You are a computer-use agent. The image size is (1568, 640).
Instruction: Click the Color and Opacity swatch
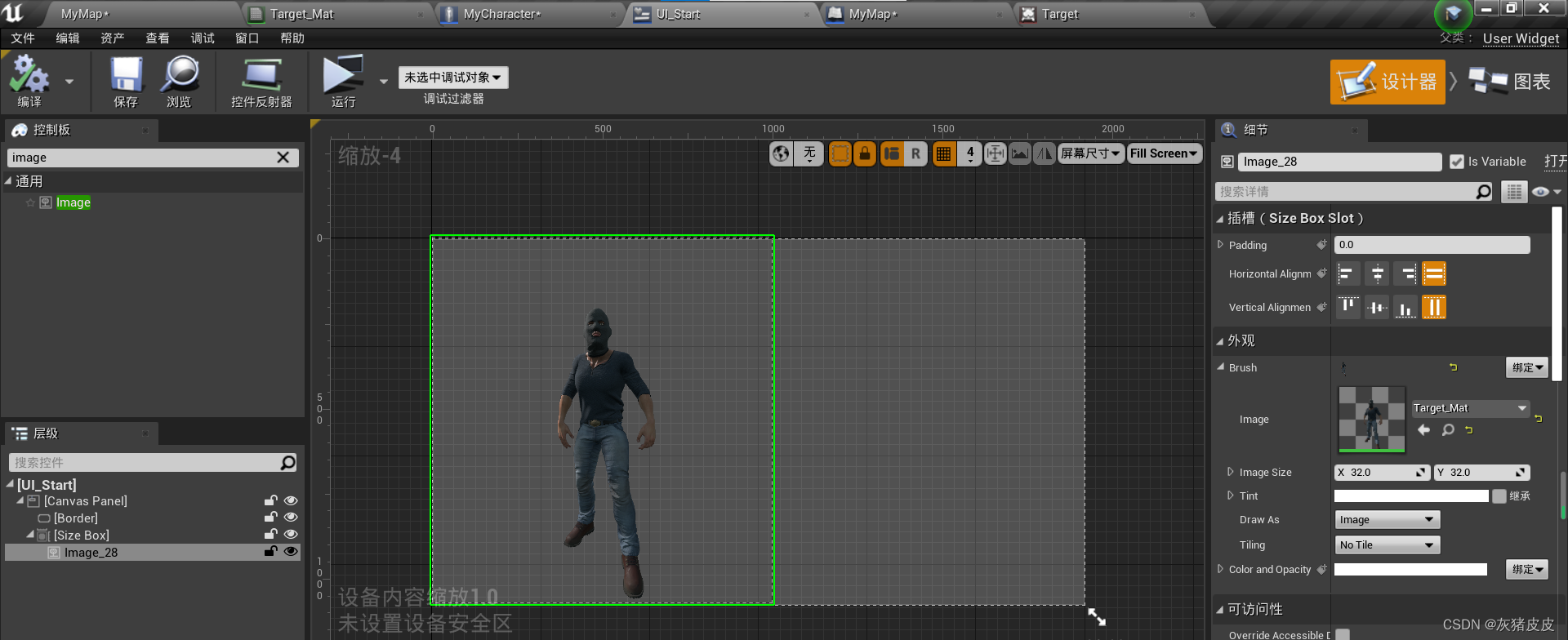coord(1410,569)
